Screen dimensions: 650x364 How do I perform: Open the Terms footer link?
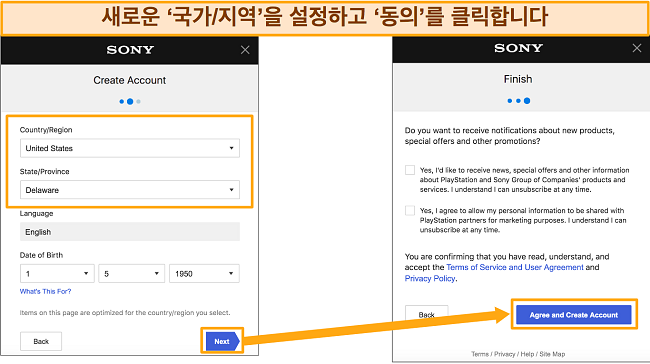(480, 354)
